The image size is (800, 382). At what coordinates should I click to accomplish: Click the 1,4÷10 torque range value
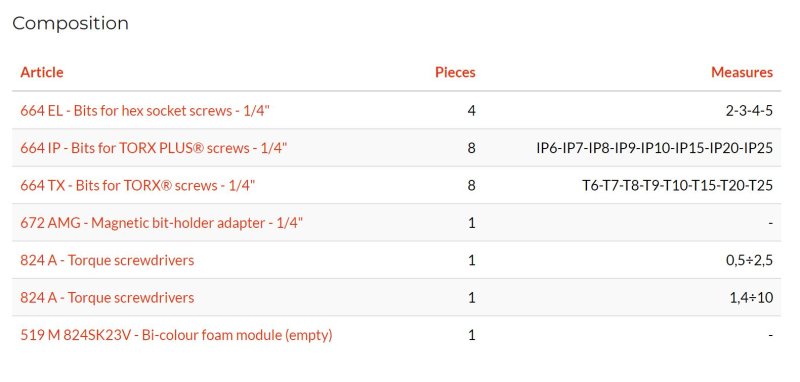tap(751, 297)
